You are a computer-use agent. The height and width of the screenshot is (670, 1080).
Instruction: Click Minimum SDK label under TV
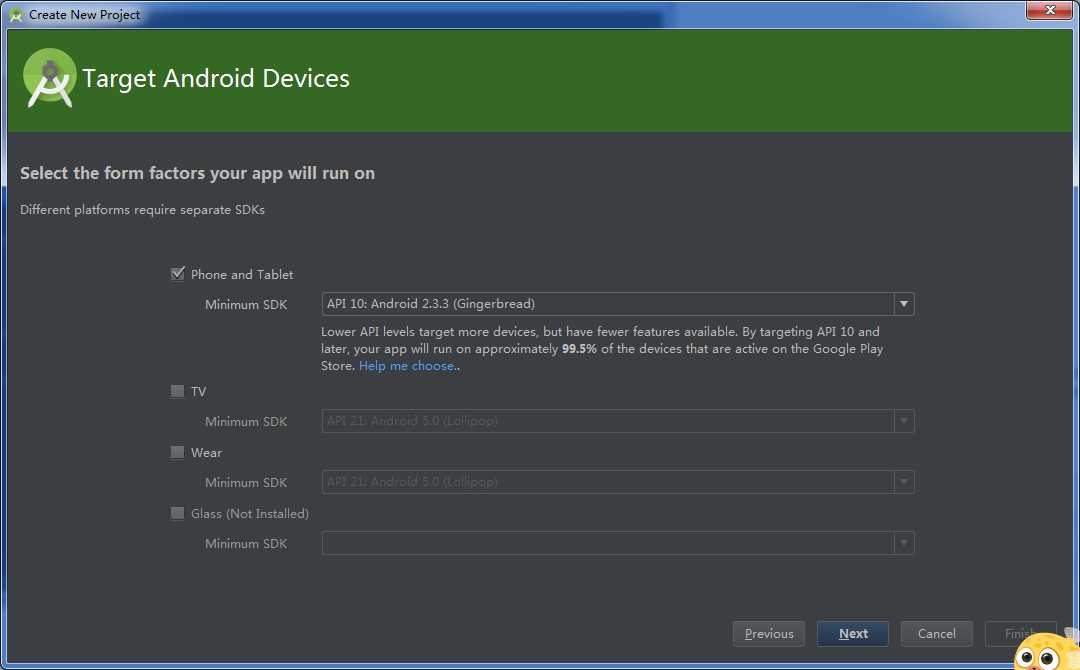(x=246, y=421)
